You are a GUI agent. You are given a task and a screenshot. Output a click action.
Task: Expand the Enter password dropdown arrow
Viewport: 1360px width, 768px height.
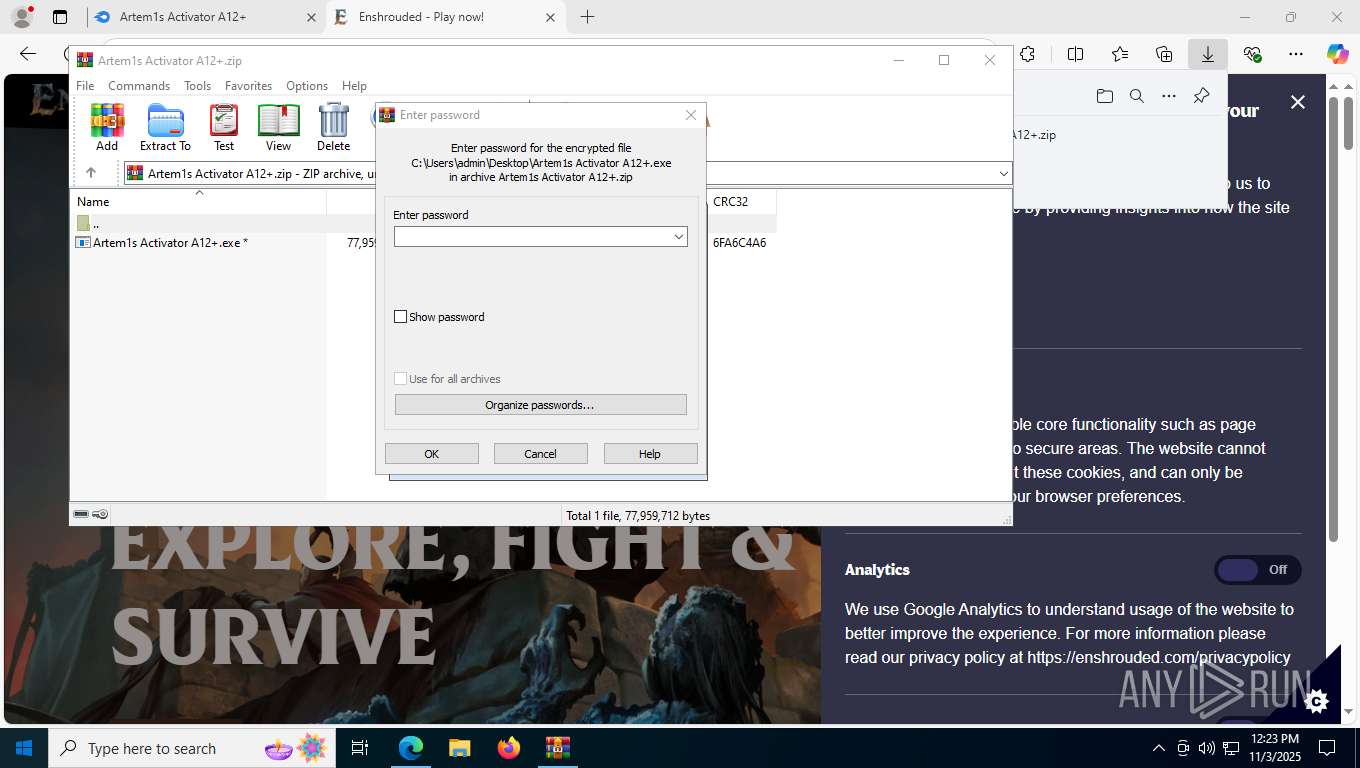(678, 237)
